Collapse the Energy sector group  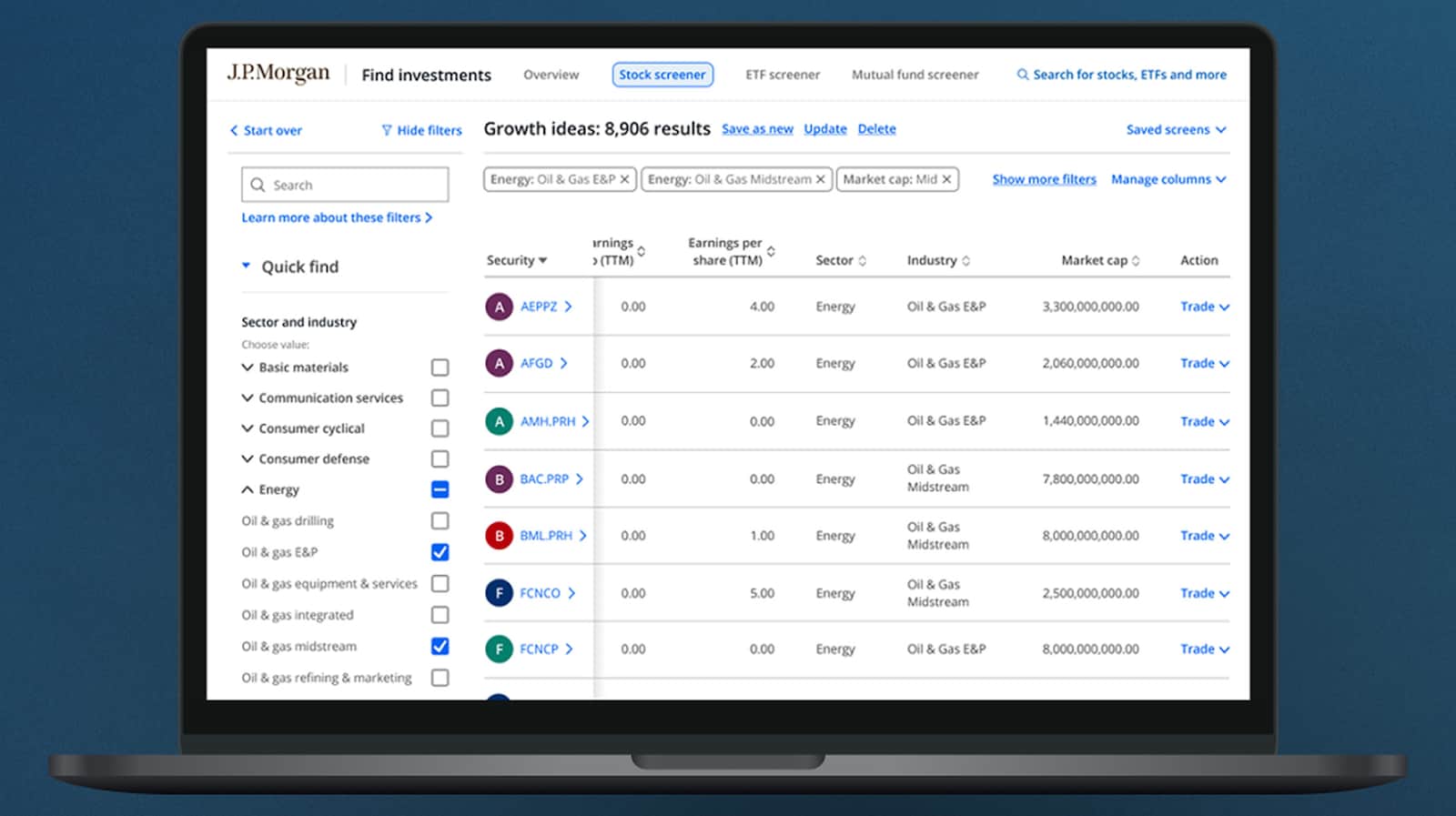pyautogui.click(x=248, y=489)
